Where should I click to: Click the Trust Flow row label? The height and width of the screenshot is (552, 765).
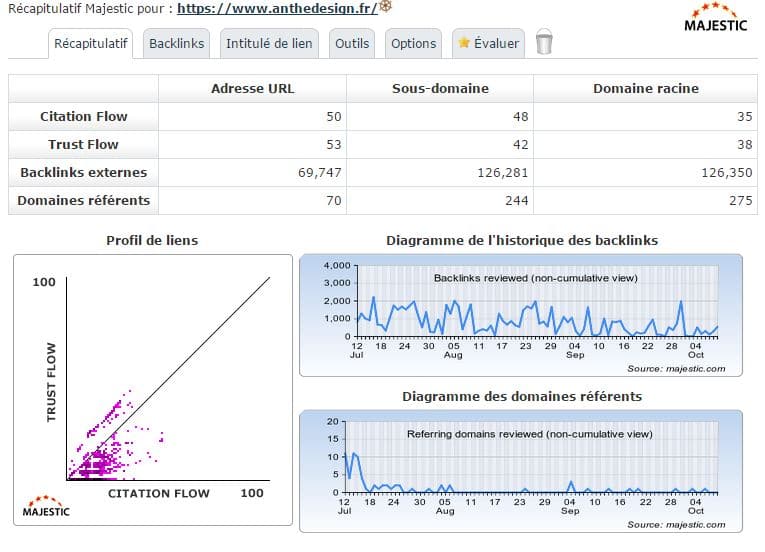tap(83, 144)
